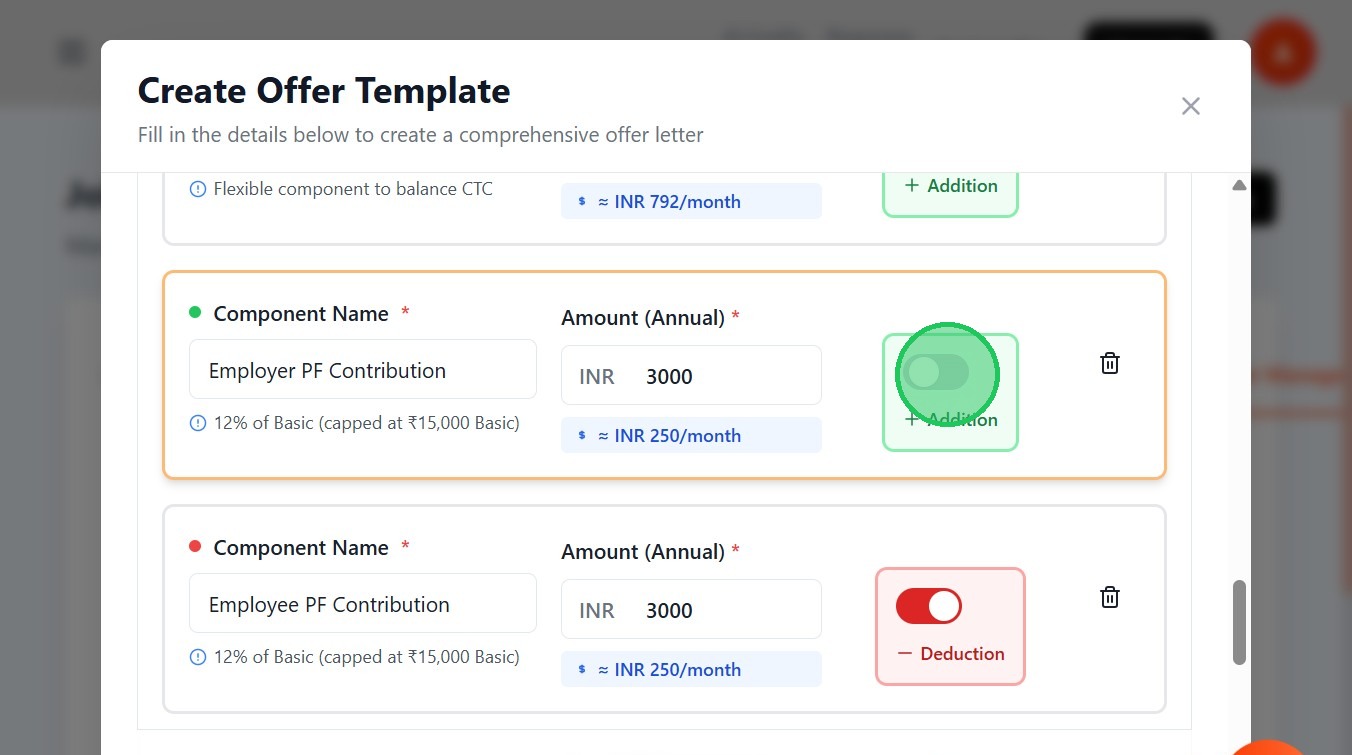Delete the Employee PF Contribution component
This screenshot has height=755, width=1352.
coord(1109,597)
